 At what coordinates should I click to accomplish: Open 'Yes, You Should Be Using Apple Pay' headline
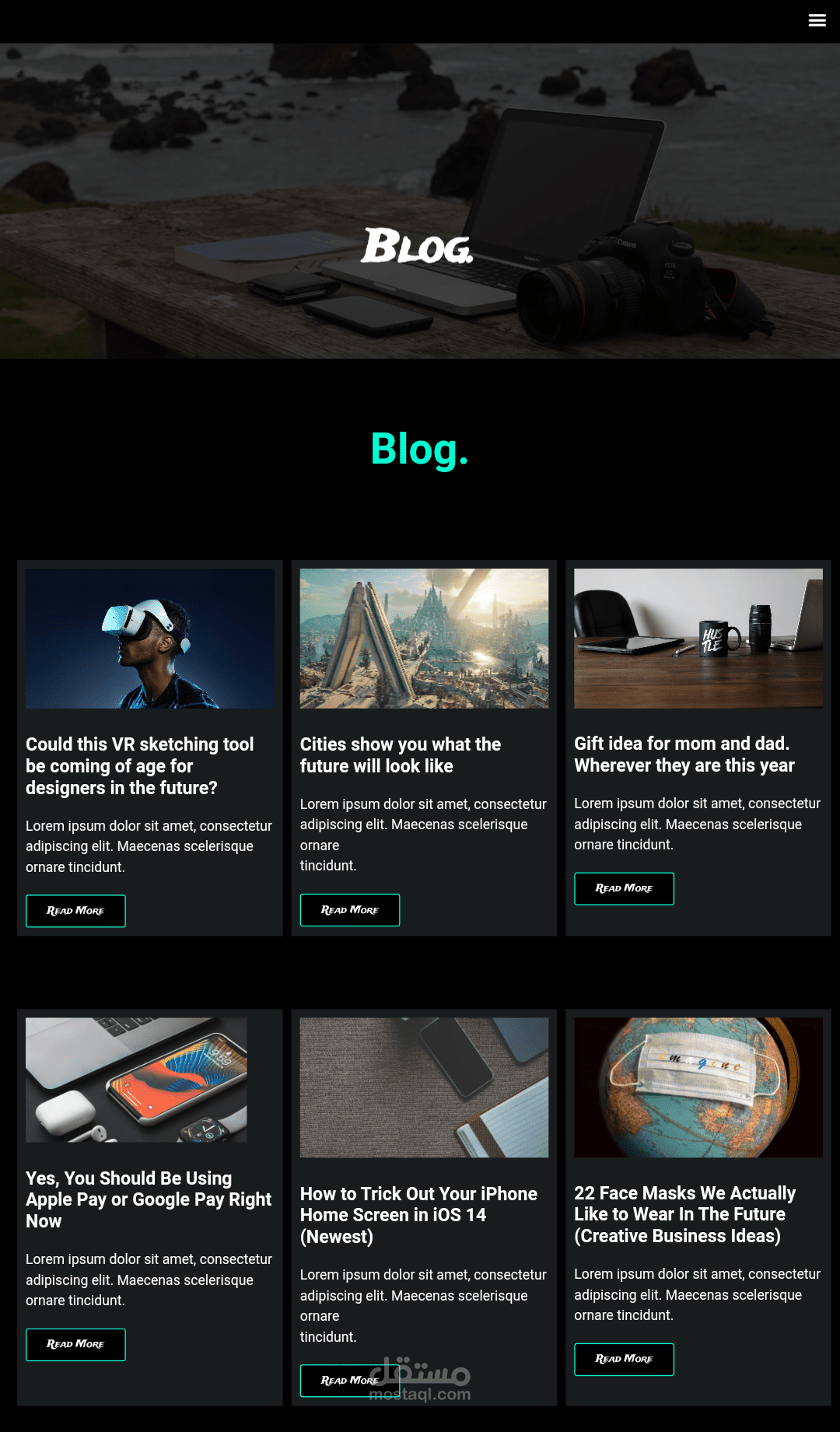(149, 1199)
